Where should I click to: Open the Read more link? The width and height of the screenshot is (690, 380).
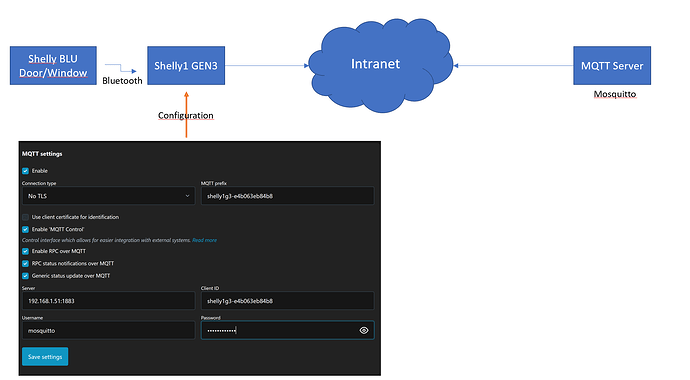coord(205,240)
